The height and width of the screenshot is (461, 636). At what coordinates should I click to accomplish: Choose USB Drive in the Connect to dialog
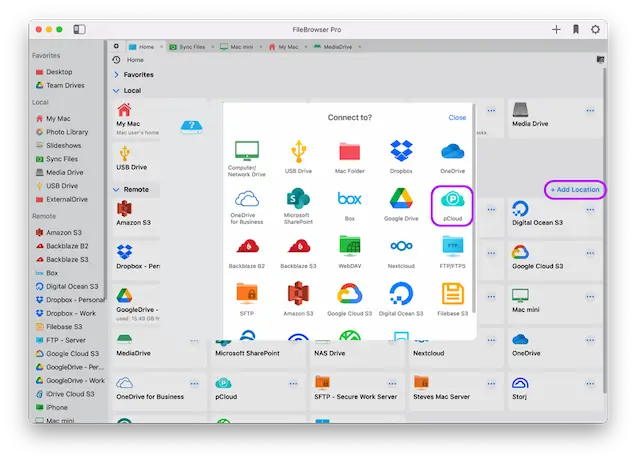click(x=298, y=157)
